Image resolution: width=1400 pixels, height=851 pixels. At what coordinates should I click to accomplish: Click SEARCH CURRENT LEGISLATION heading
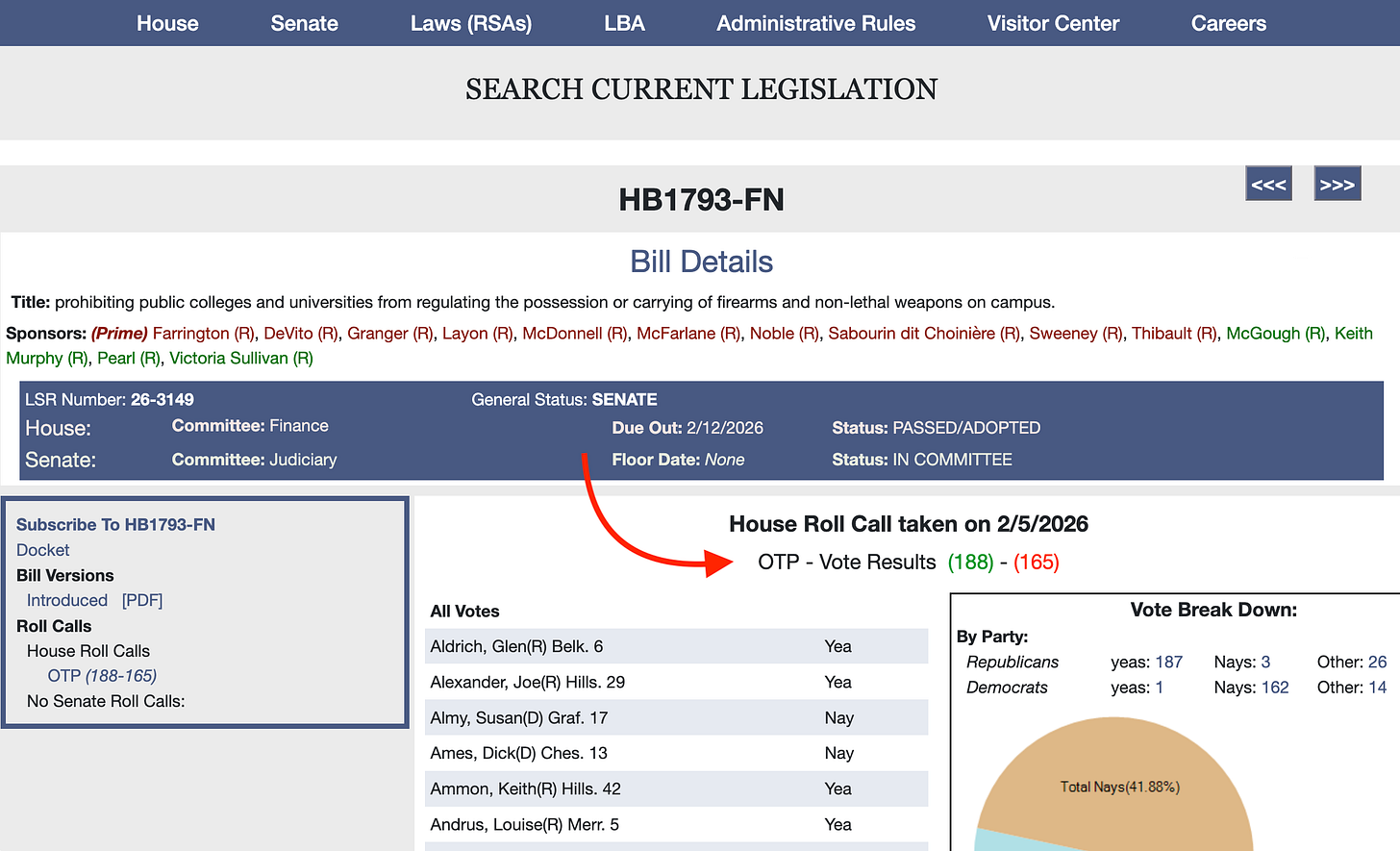pyautogui.click(x=701, y=89)
